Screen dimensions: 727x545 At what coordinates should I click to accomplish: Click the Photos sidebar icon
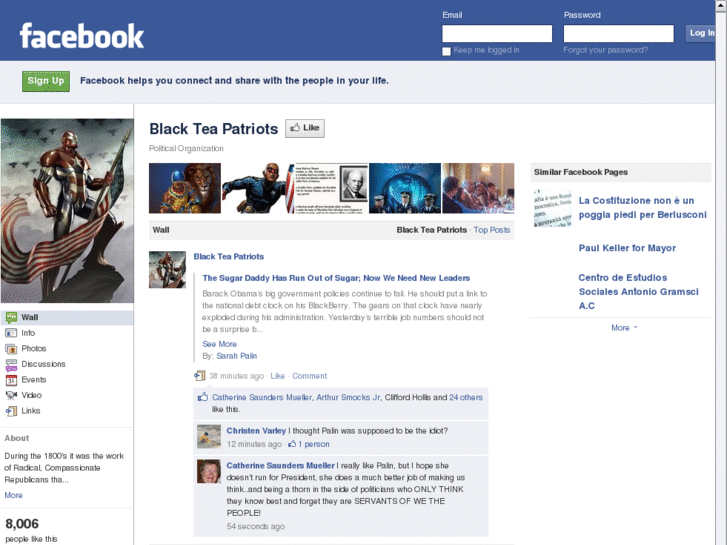tap(11, 348)
